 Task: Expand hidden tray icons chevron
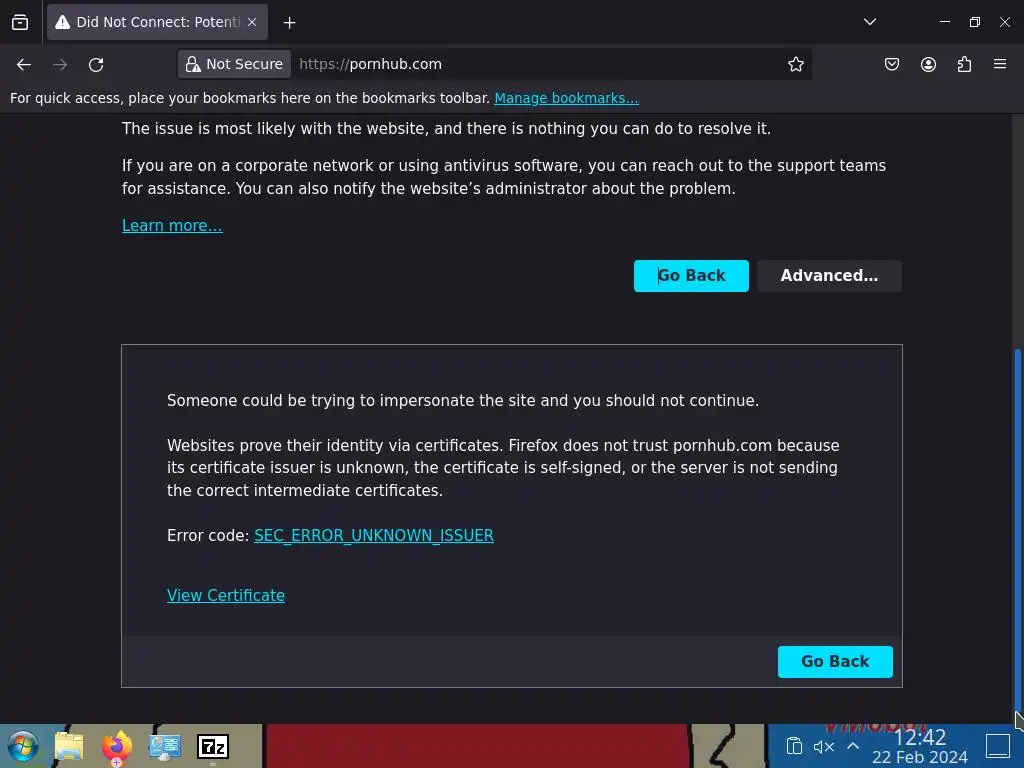(853, 746)
